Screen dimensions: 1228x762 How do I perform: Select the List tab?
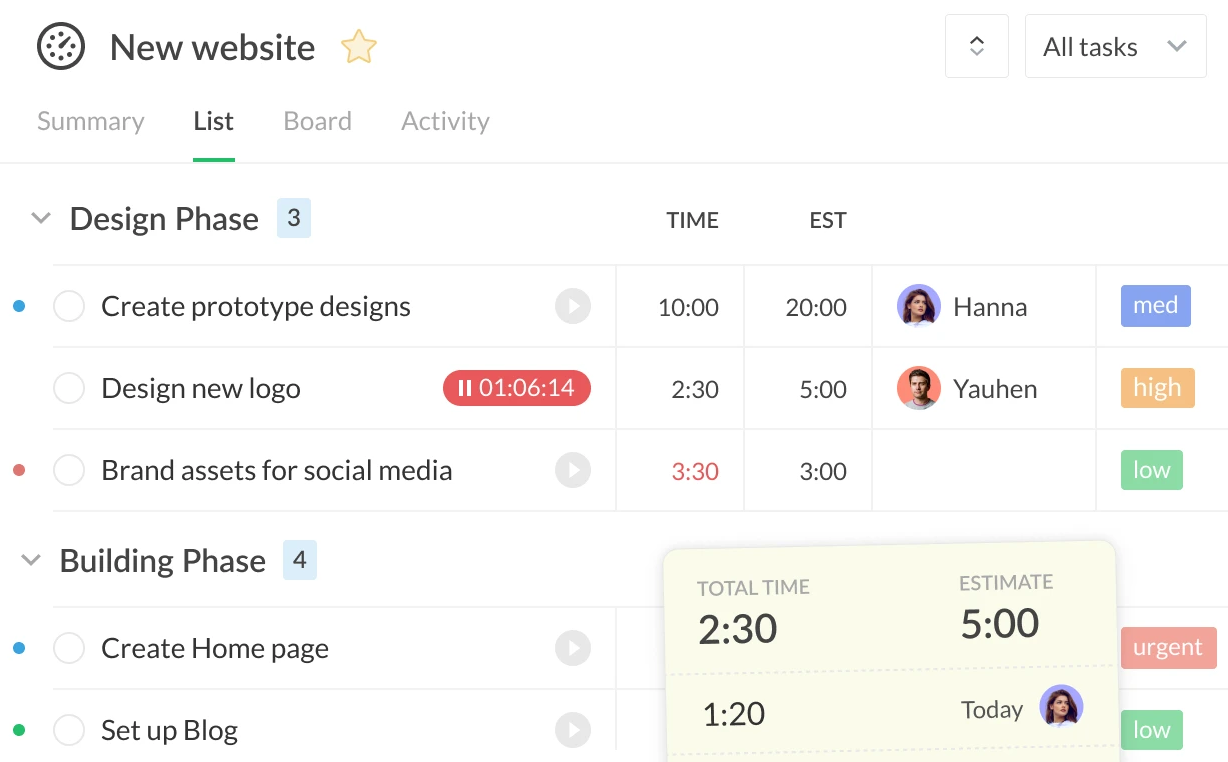(213, 121)
